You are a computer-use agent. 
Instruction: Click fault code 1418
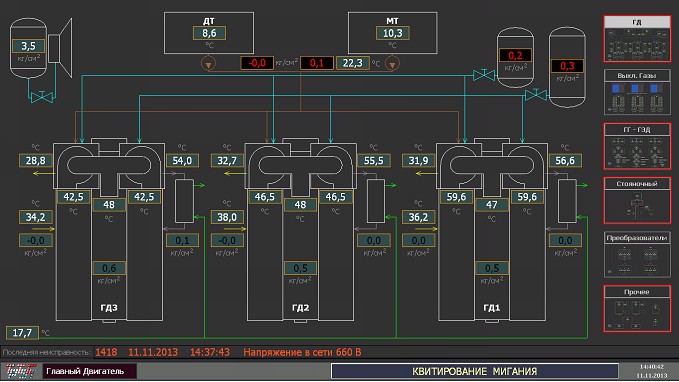[x=106, y=353]
